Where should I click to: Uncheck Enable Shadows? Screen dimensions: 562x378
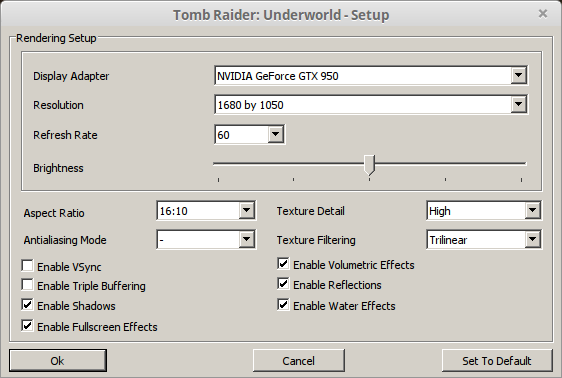coord(28,305)
